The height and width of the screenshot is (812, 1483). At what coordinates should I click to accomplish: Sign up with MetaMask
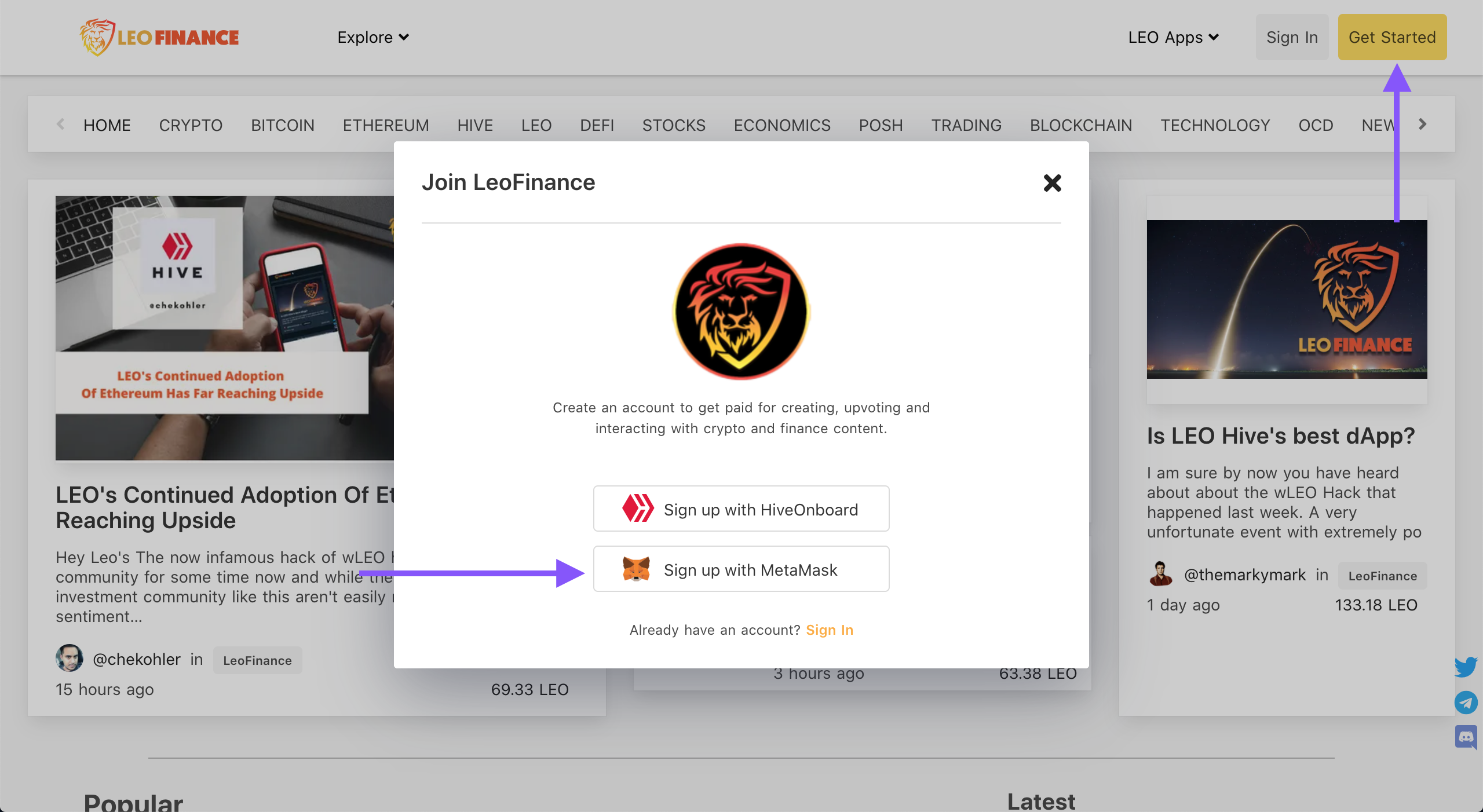tap(741, 569)
